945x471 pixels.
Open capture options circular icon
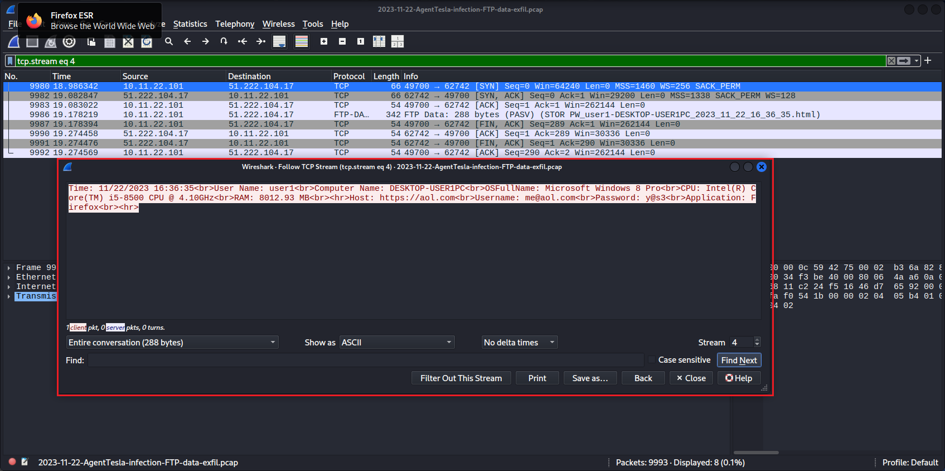coord(69,42)
